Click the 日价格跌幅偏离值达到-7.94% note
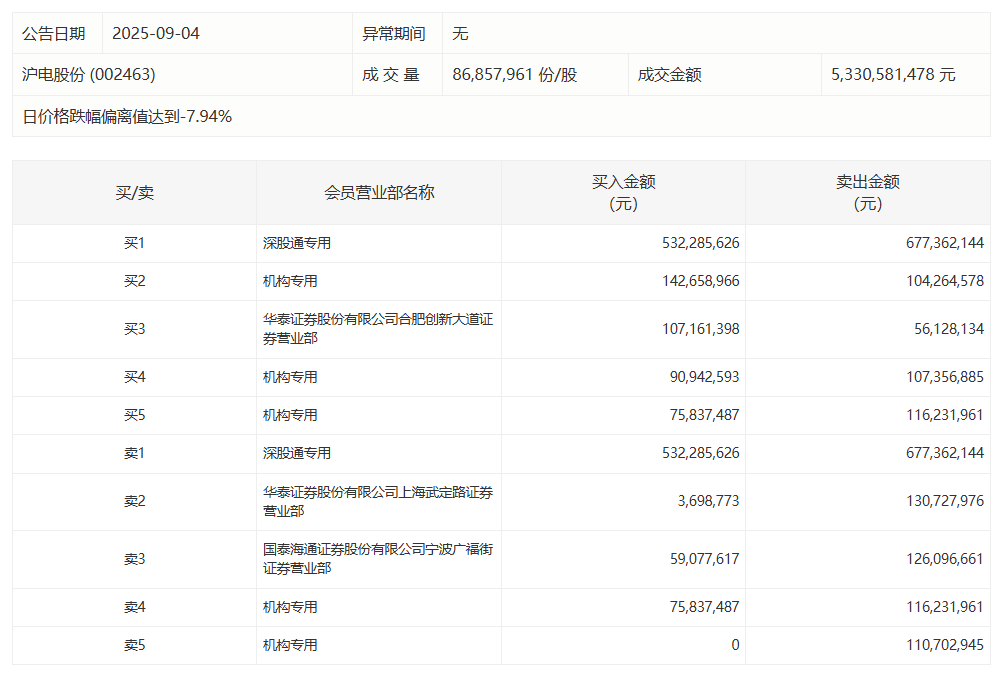The width and height of the screenshot is (1001, 680). click(x=127, y=116)
